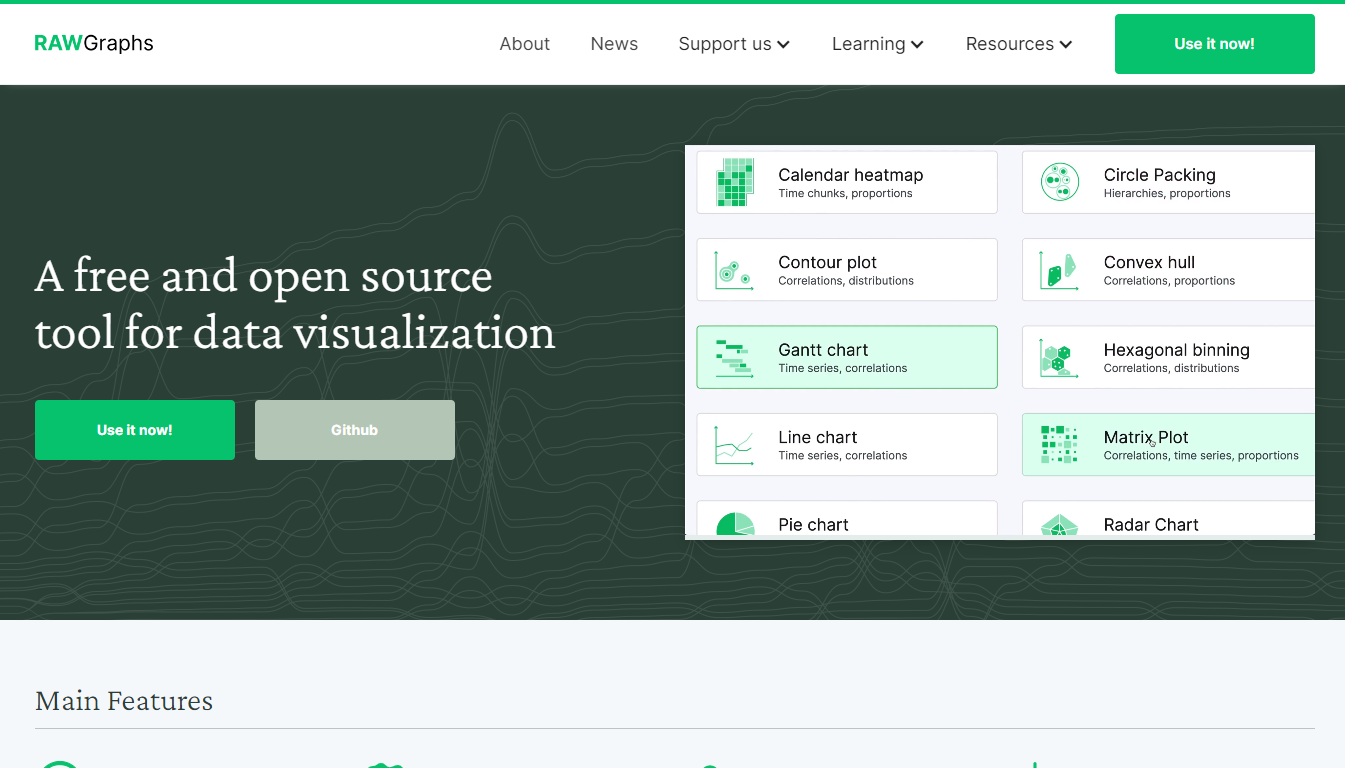Click 'Correlations, proportions' under Convex hull
The image size is (1345, 768).
(1169, 281)
